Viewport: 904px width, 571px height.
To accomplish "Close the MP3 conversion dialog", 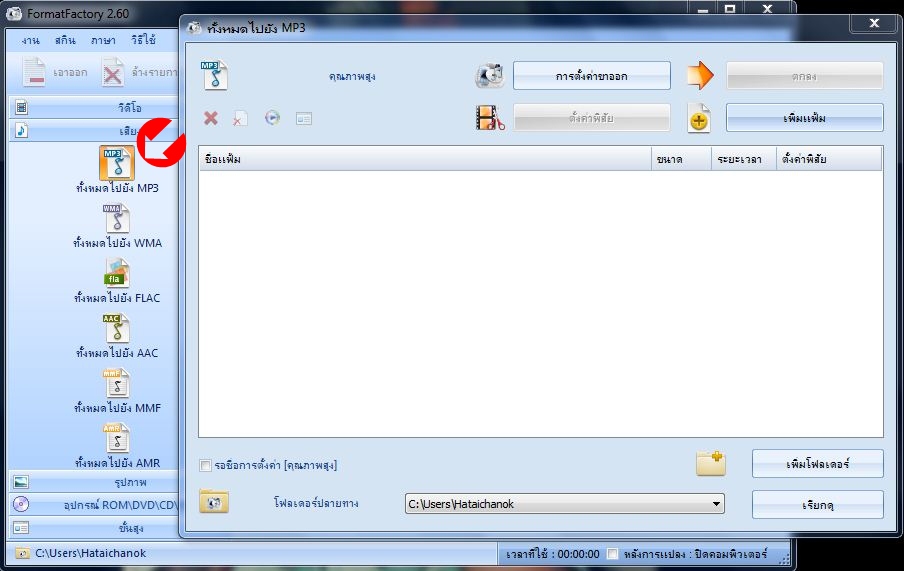I will pos(874,23).
